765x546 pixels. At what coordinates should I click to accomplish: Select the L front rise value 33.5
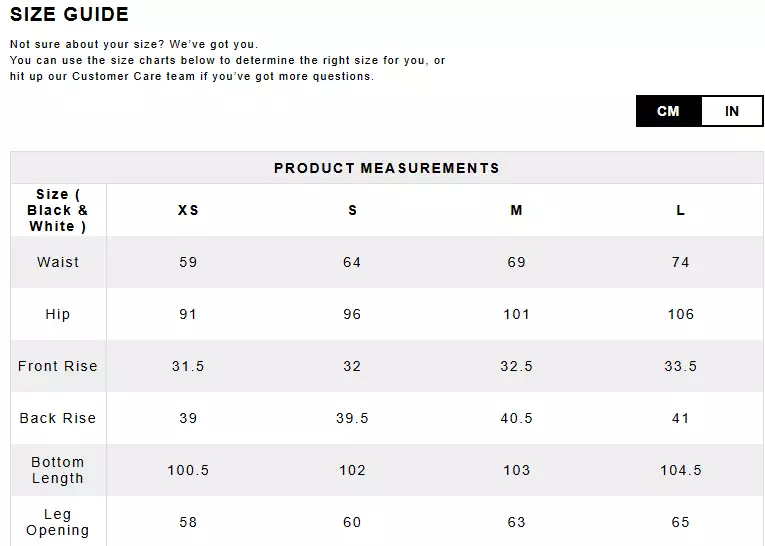click(x=680, y=366)
